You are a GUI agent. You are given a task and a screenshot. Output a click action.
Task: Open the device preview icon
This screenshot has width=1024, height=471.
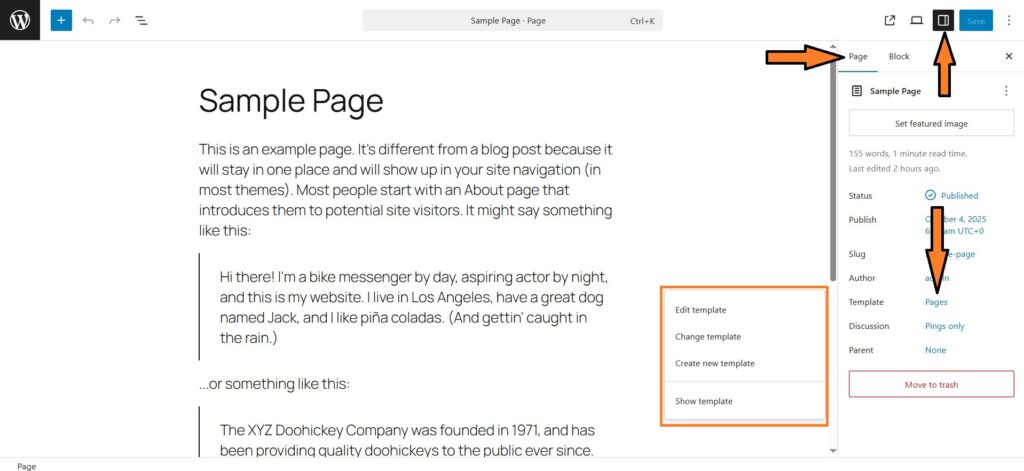pos(916,20)
